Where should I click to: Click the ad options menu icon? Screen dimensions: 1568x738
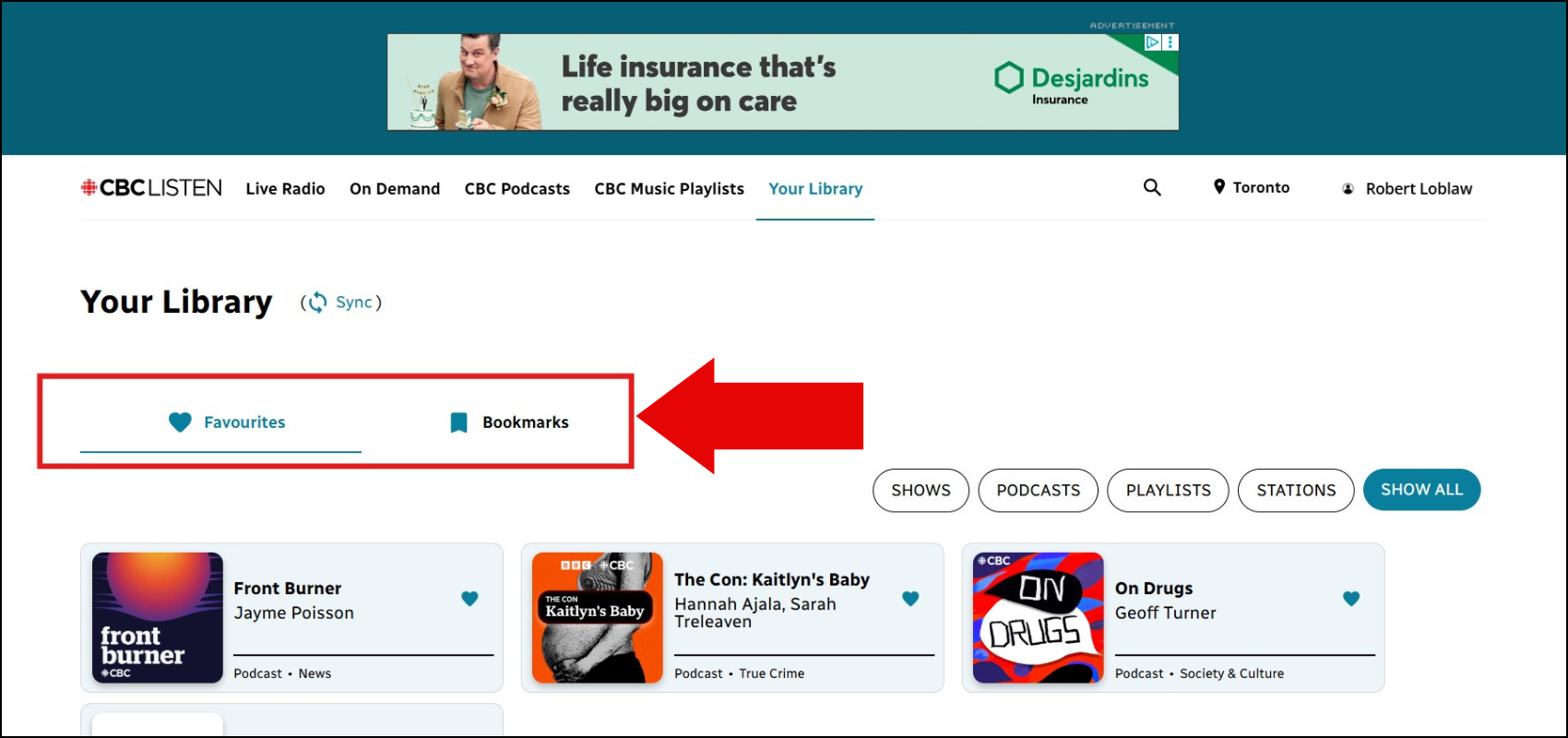click(x=1170, y=42)
